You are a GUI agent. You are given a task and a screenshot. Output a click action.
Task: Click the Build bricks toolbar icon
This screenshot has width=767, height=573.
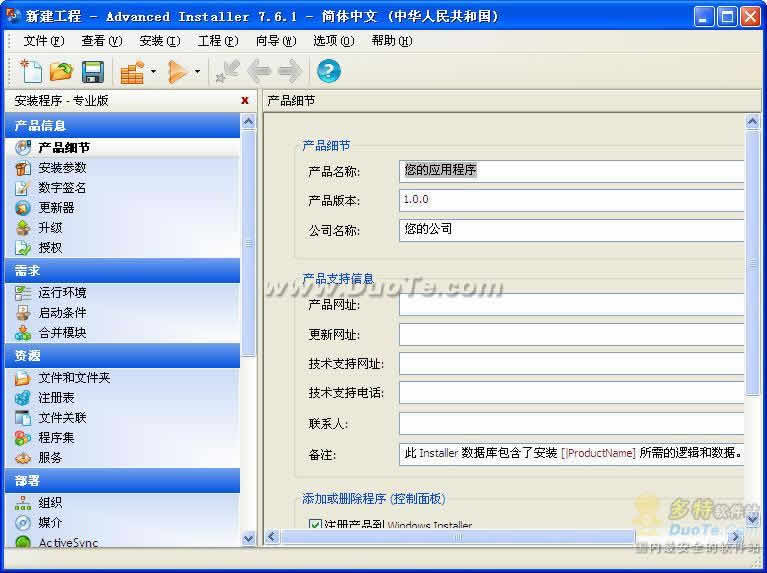pos(132,72)
